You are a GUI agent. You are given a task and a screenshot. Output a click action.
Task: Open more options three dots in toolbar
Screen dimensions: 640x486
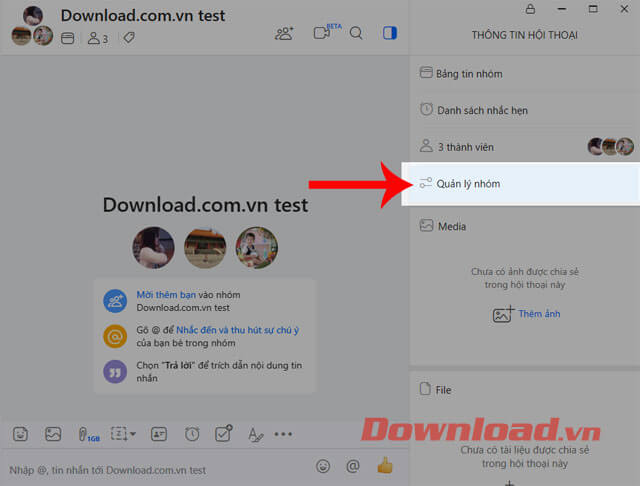click(x=283, y=434)
